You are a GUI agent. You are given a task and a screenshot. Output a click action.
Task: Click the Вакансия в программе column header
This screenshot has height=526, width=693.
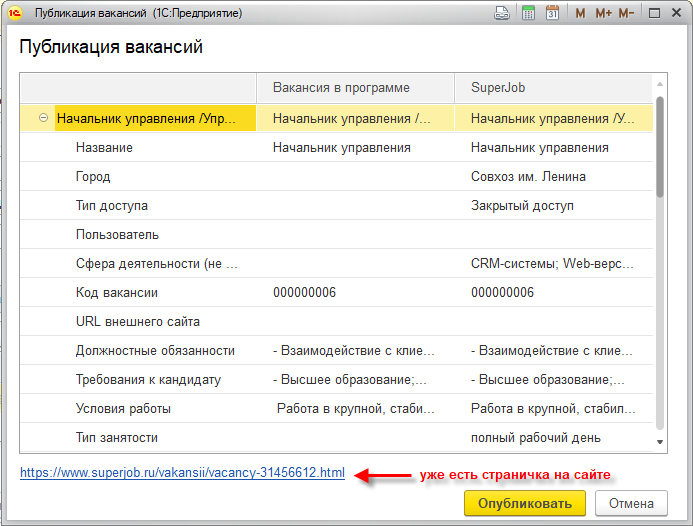355,88
